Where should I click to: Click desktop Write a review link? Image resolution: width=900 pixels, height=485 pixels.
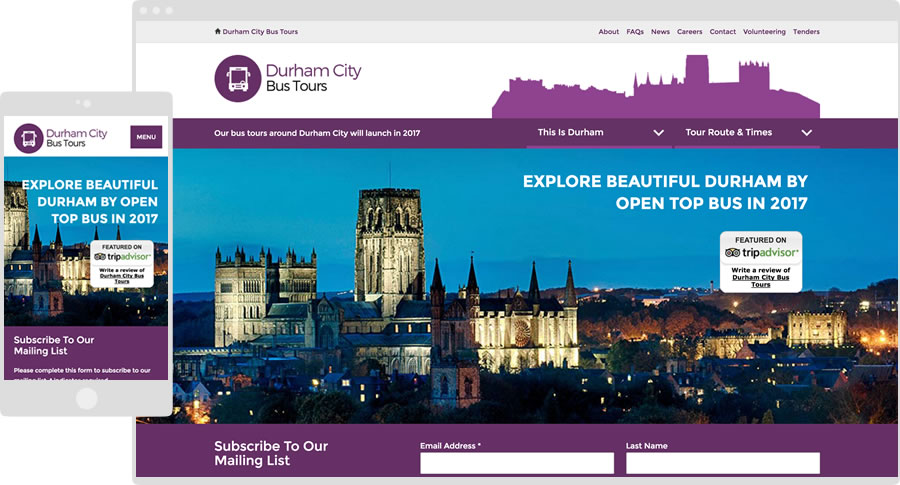[x=761, y=277]
